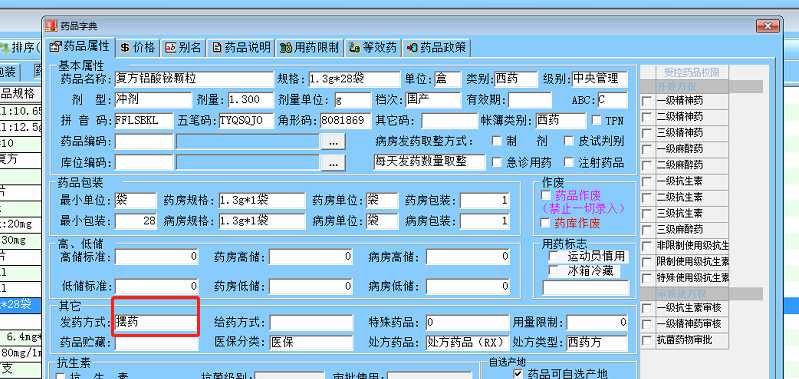
Task: Open the 处方类型 dropdown showing 西药方
Action: pyautogui.click(x=597, y=342)
